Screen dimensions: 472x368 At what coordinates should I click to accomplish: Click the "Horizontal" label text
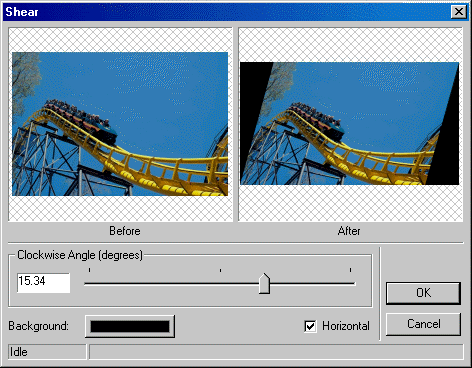pos(346,326)
